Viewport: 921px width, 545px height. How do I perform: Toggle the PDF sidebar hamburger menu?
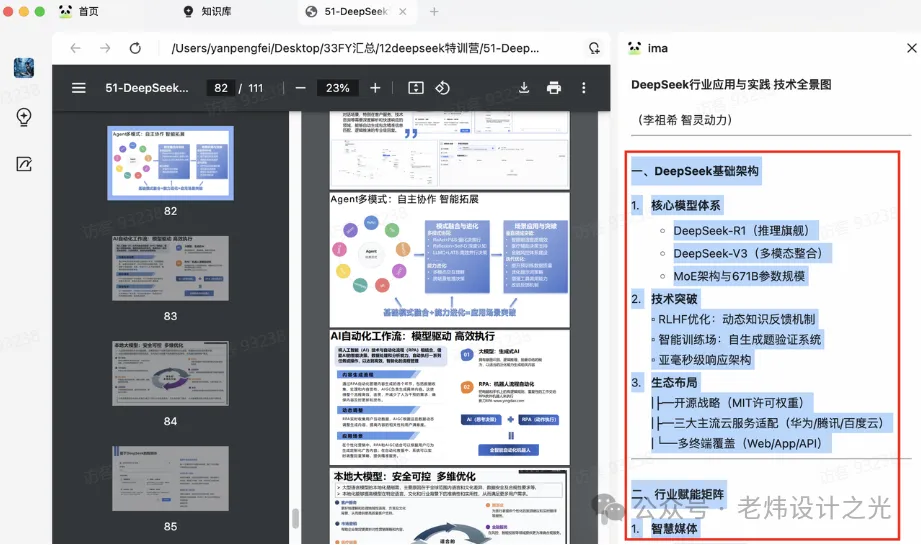(x=79, y=88)
